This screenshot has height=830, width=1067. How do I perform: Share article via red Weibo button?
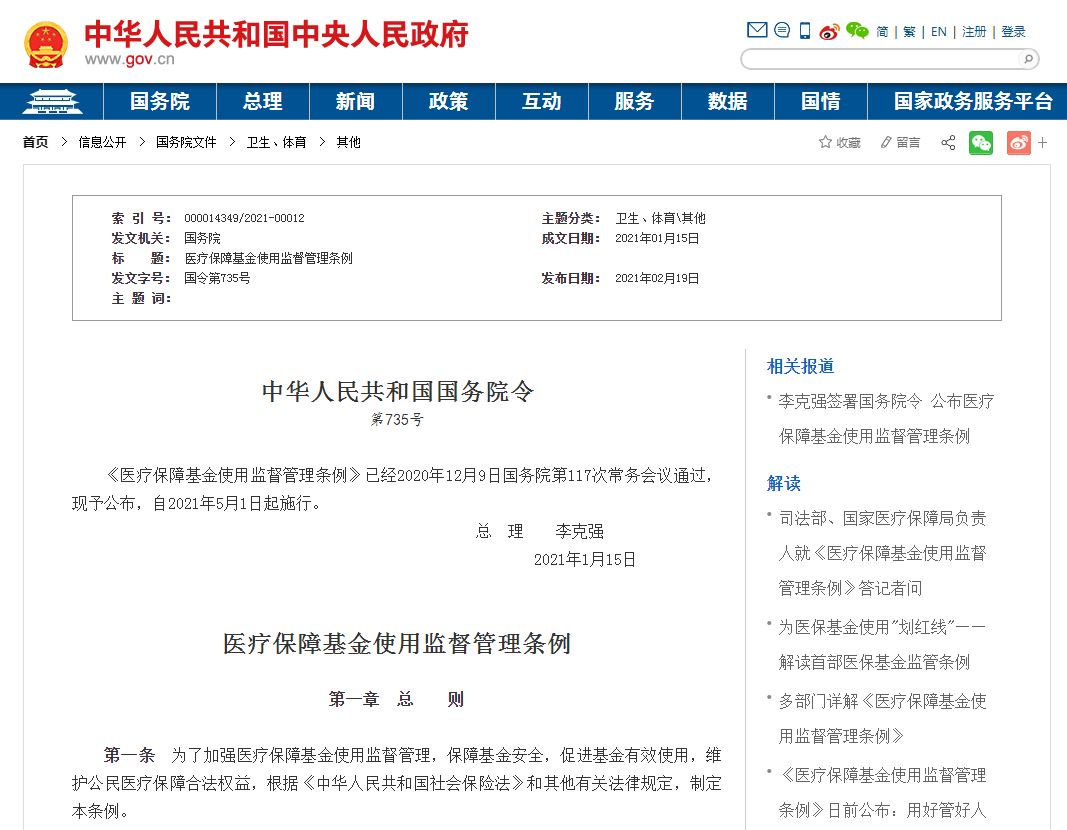coord(1018,143)
